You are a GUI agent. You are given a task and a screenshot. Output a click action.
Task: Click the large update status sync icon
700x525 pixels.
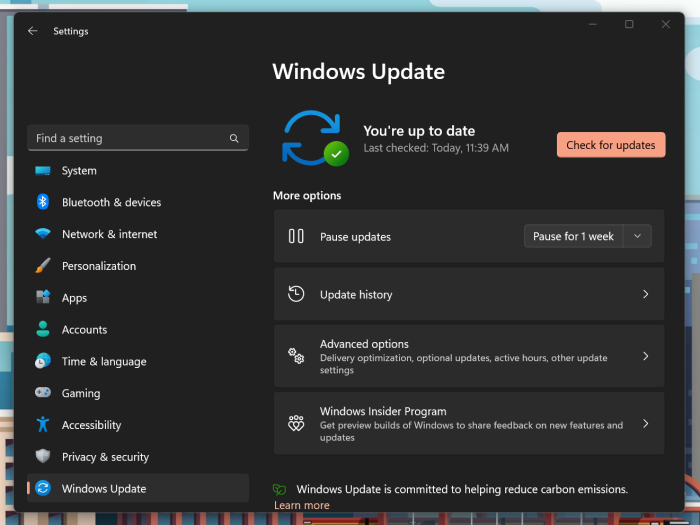pos(315,138)
